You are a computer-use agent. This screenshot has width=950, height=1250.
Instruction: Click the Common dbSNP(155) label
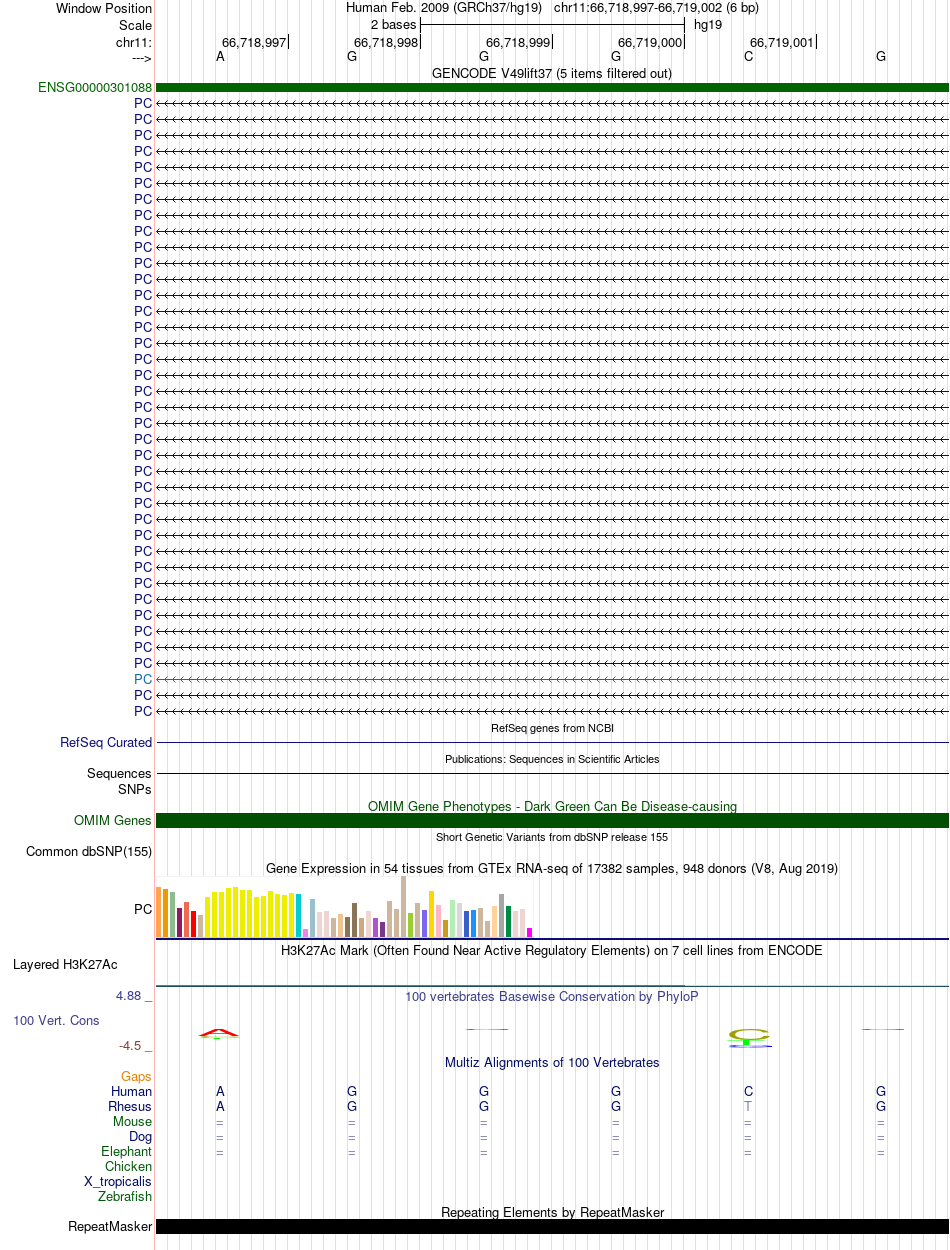(88, 851)
